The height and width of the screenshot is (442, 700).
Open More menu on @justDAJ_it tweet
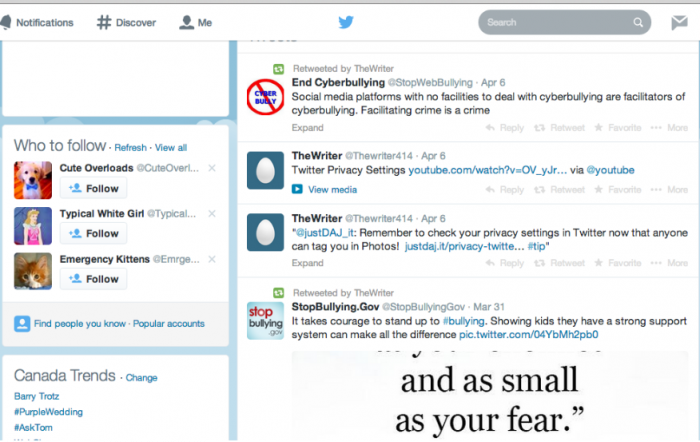[669, 263]
